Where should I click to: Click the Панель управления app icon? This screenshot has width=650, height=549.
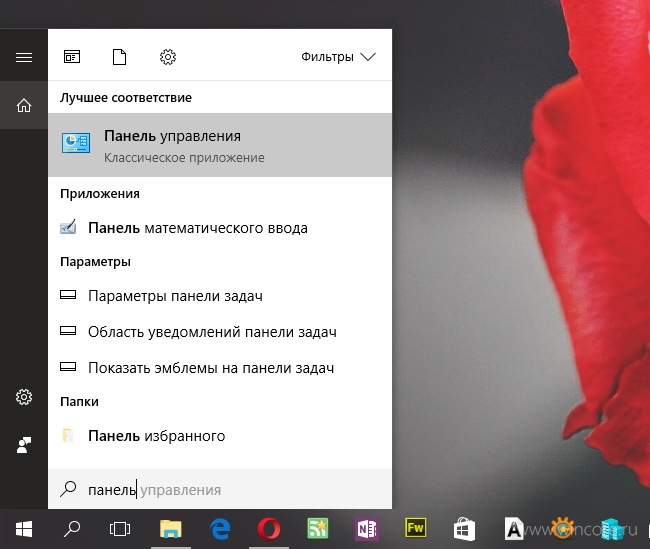[76, 143]
